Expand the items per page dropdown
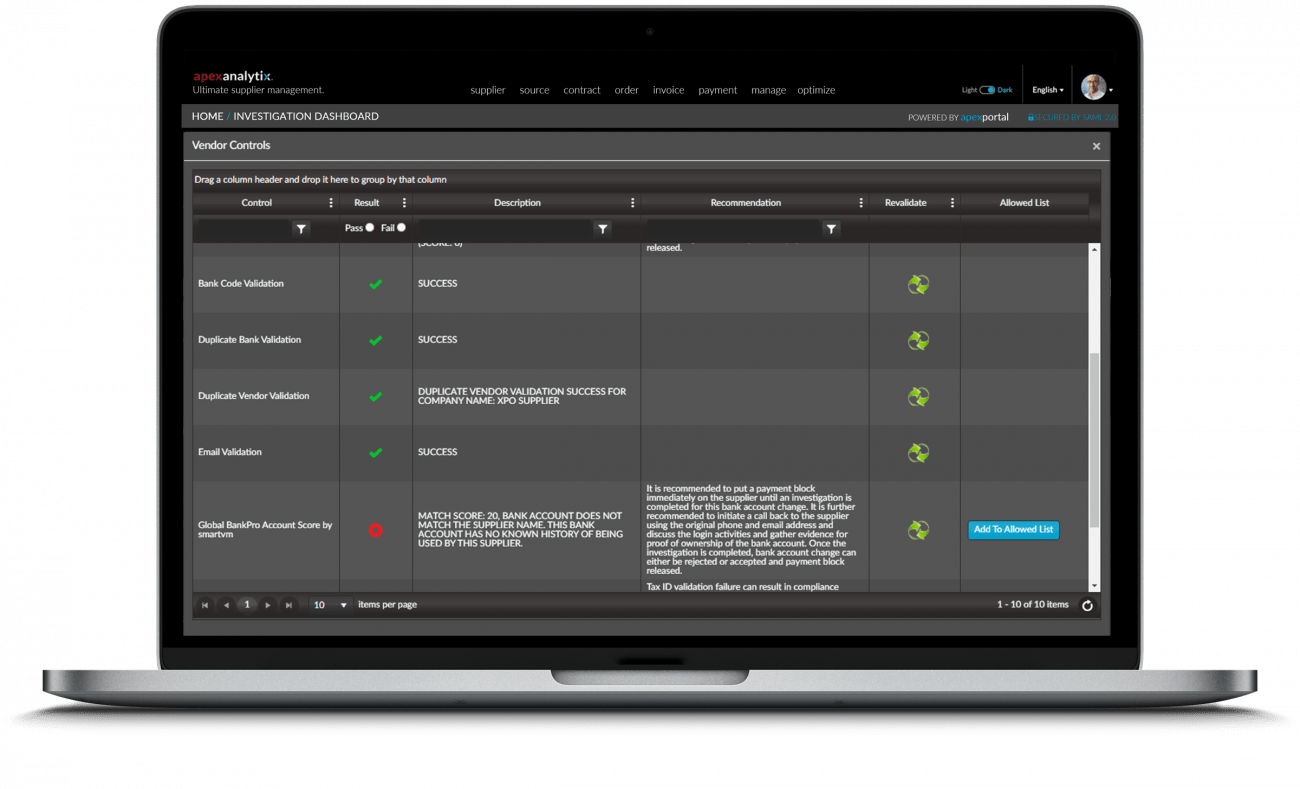 [x=344, y=605]
